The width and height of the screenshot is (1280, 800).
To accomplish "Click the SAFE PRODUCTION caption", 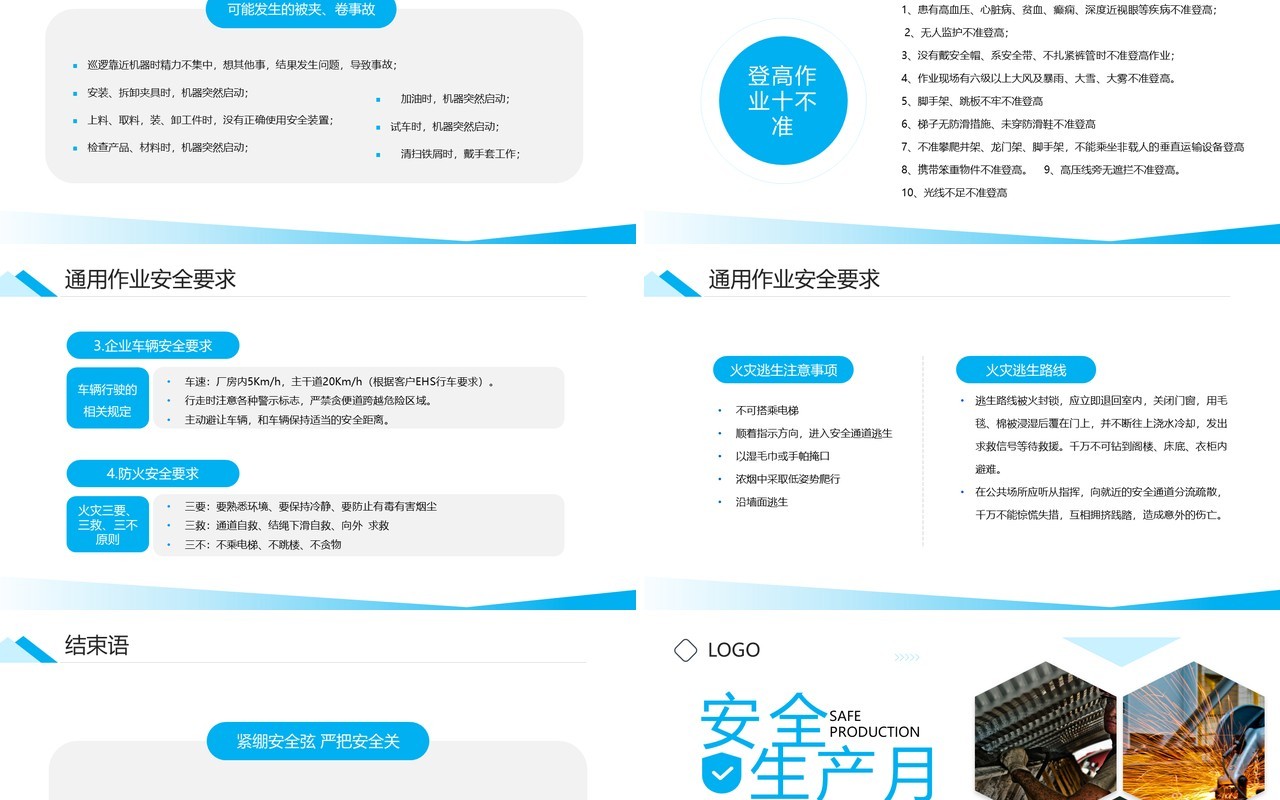I will coord(874,724).
